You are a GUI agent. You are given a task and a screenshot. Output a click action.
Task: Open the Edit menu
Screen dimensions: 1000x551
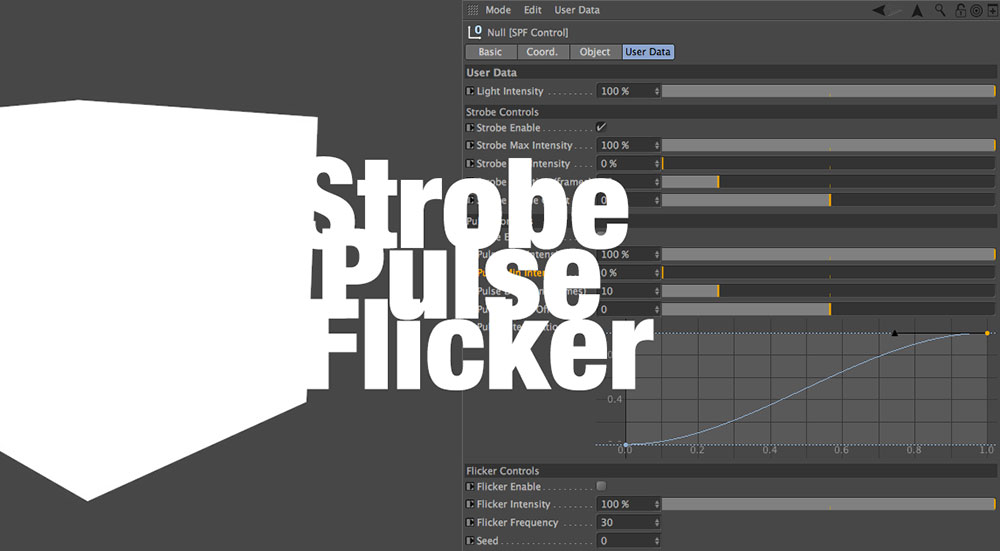[x=533, y=10]
